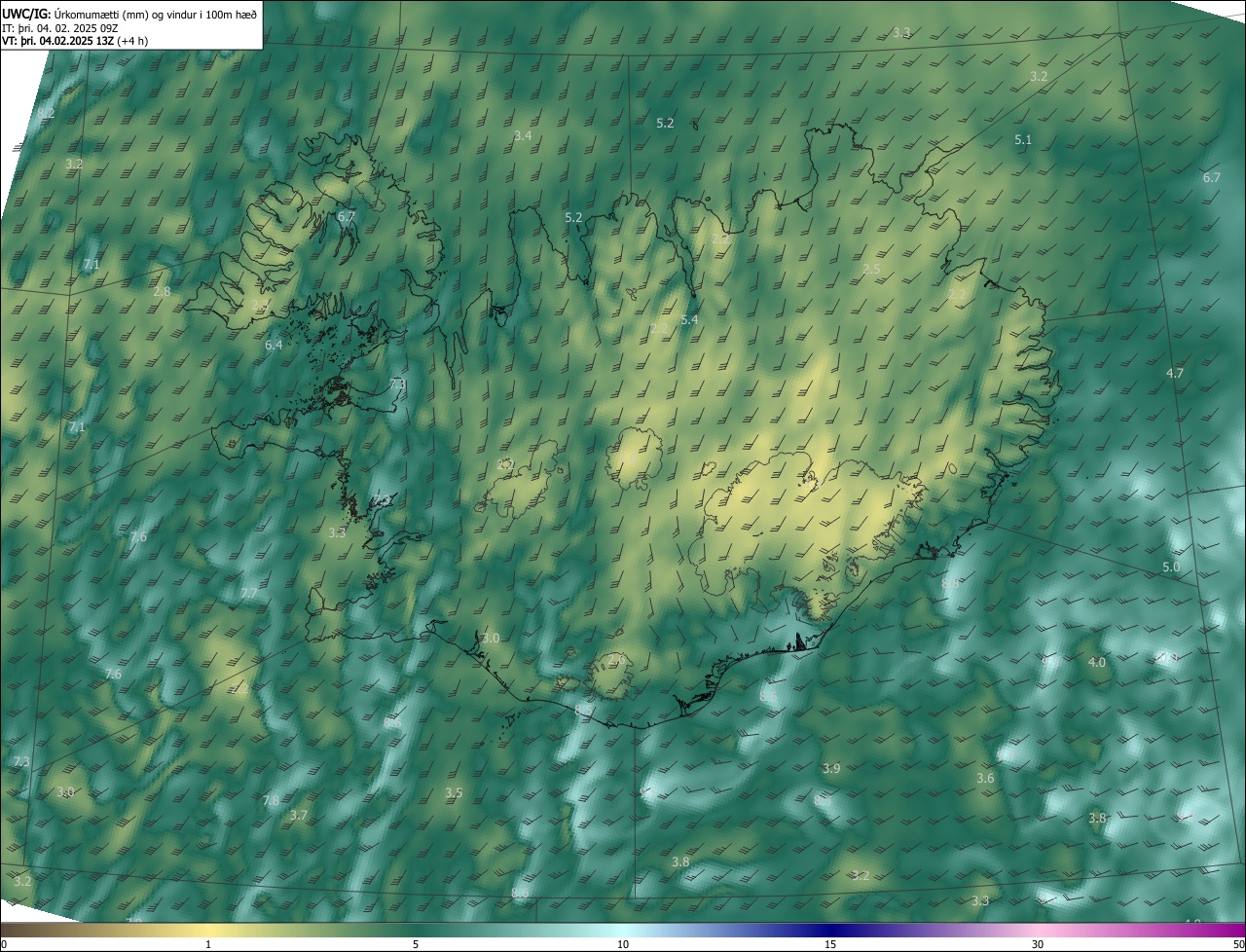The width and height of the screenshot is (1246, 952).
Task: Click the 3.9 value label on map
Action: coord(831,769)
